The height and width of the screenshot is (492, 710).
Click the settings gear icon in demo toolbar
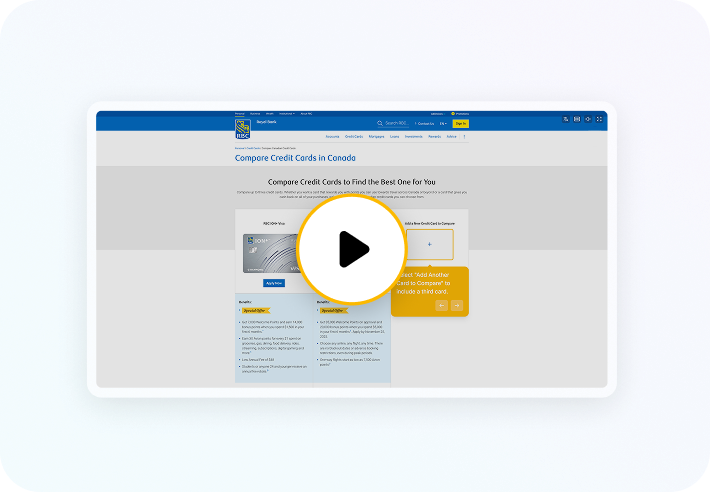click(x=588, y=119)
